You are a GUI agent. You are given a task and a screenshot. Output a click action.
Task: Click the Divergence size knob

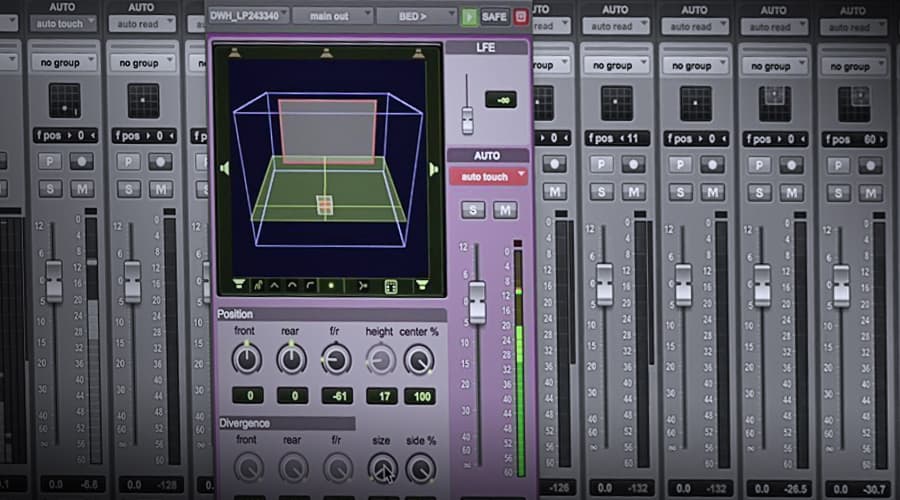[x=382, y=468]
